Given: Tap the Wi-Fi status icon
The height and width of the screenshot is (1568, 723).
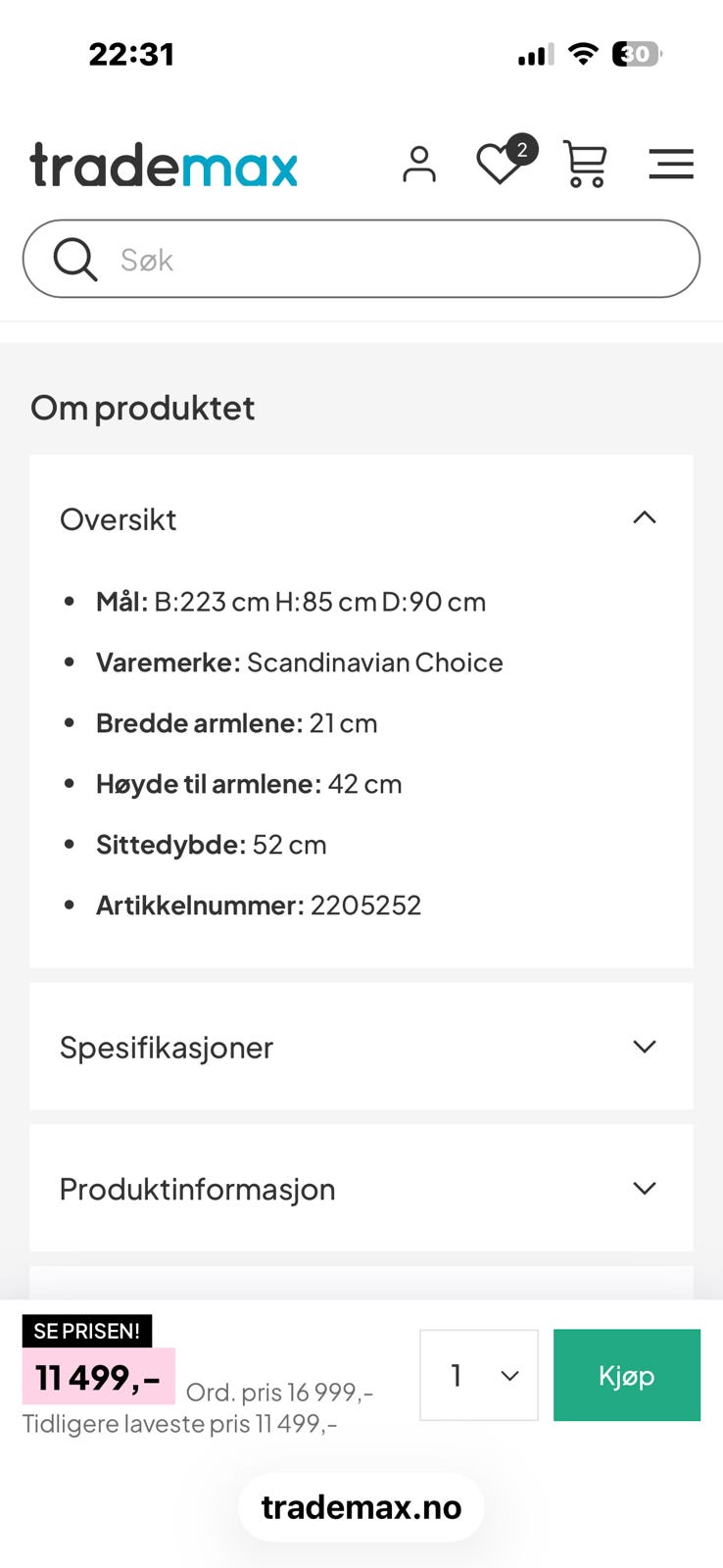Looking at the screenshot, I should (583, 54).
